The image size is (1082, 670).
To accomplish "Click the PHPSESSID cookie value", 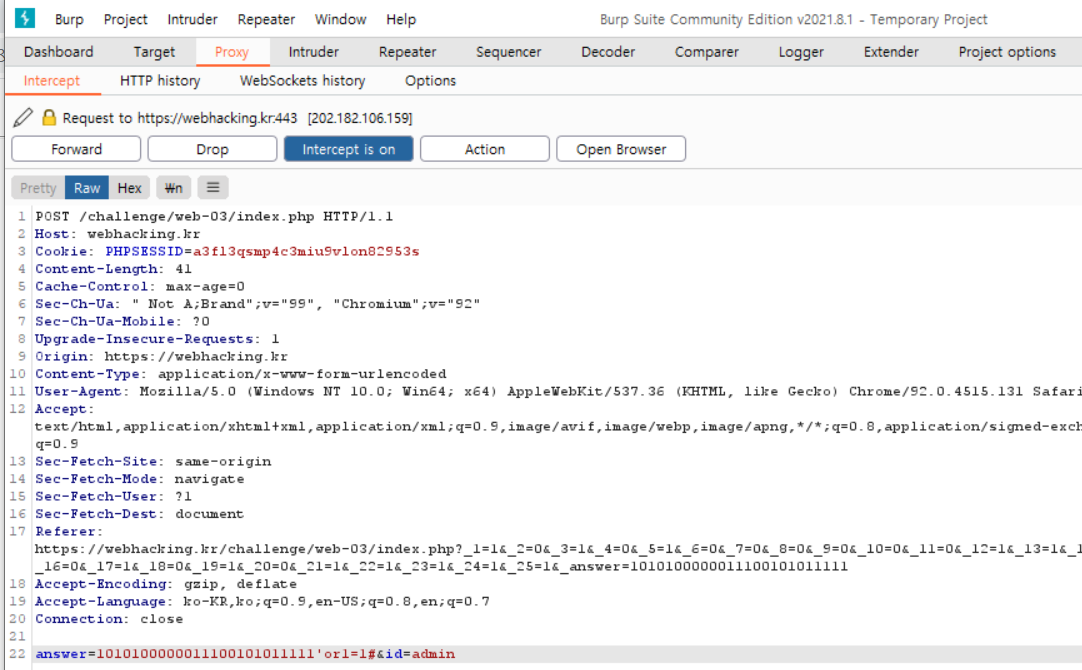I will click(x=306, y=251).
